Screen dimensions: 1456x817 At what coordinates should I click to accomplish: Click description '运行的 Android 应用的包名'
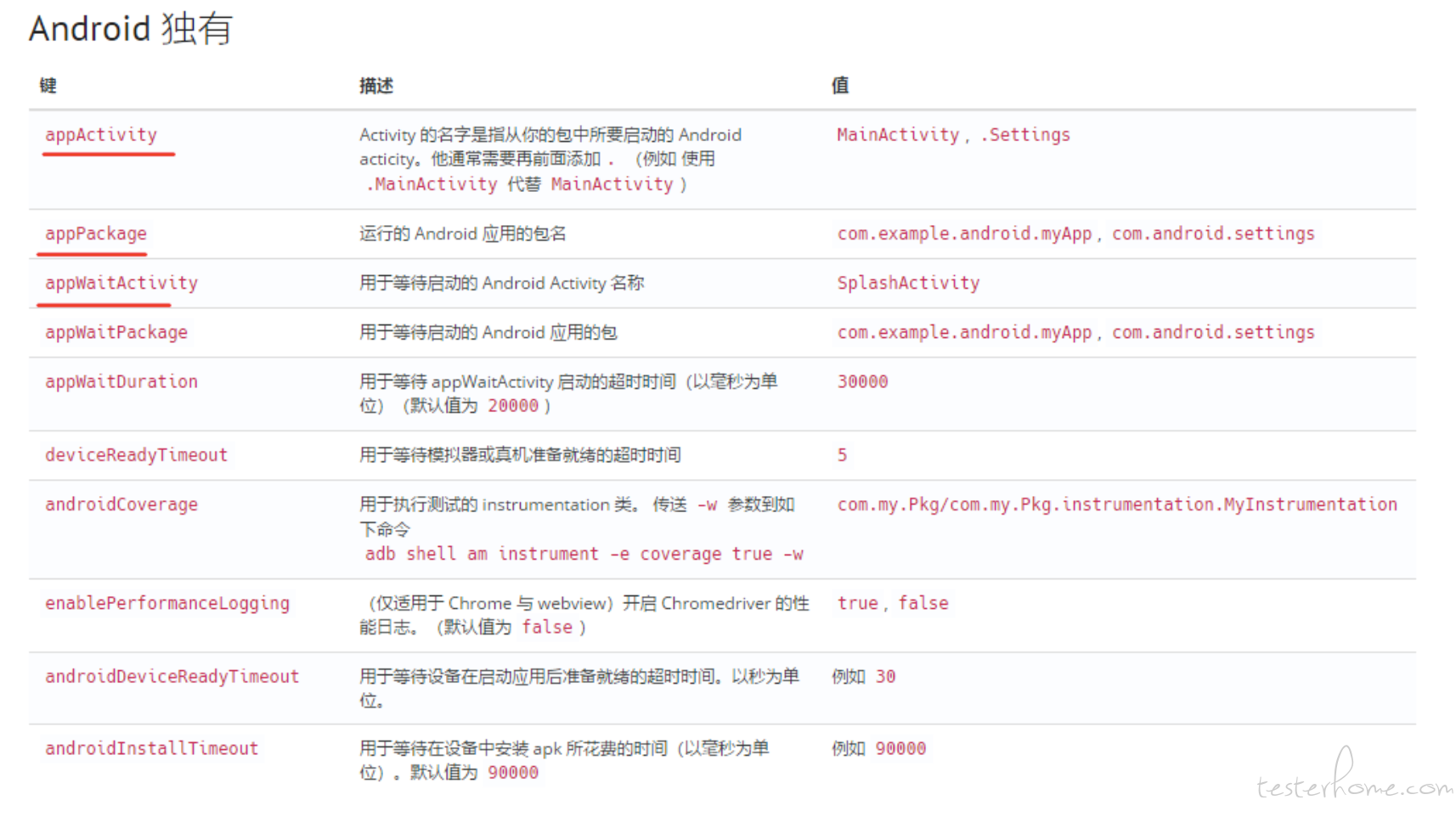[x=463, y=234]
